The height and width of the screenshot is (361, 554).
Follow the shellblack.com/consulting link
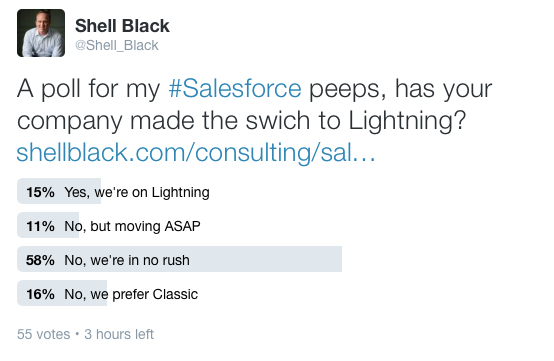tap(196, 153)
